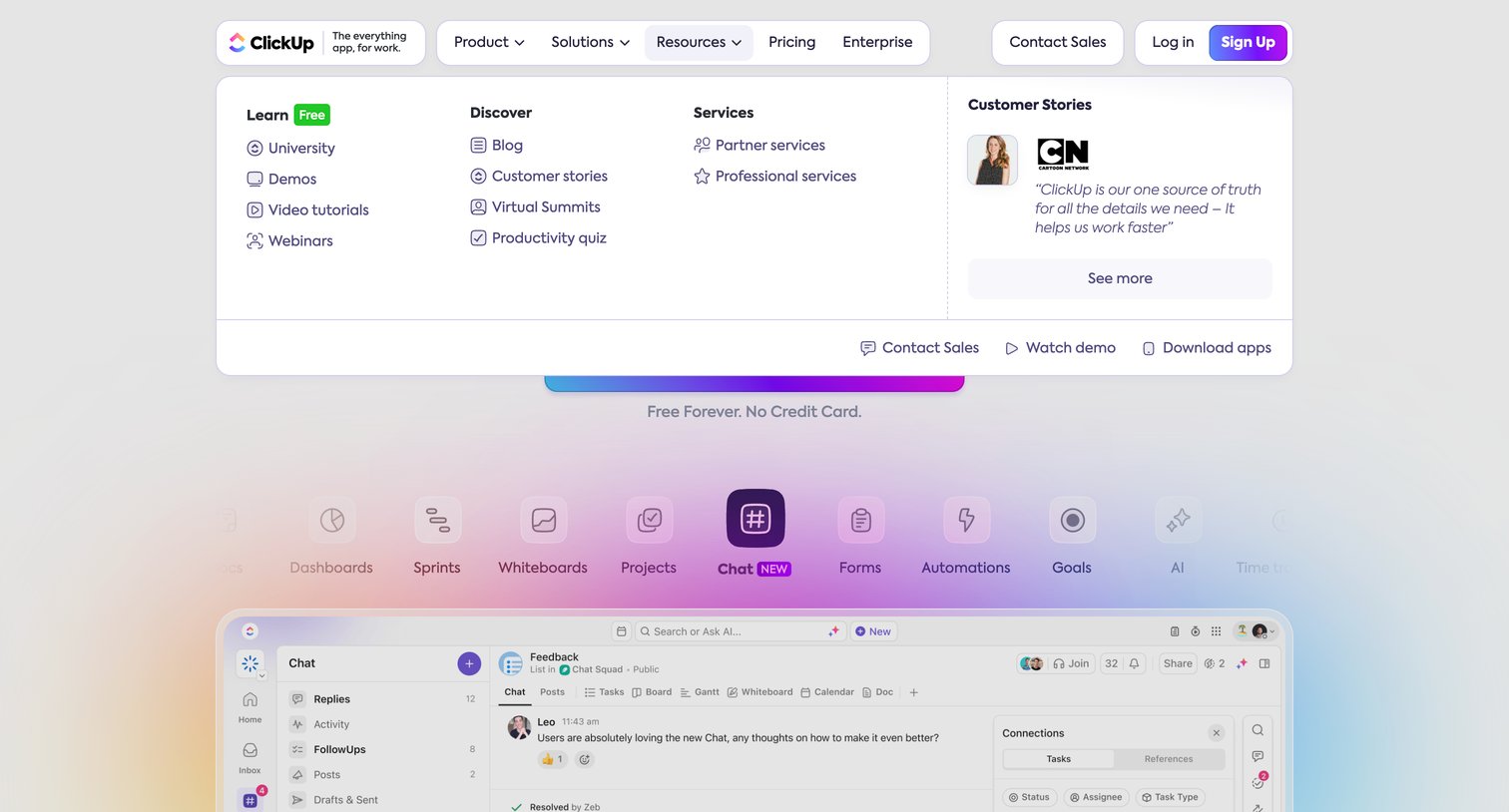The height and width of the screenshot is (812, 1509).
Task: Switch to the Posts tab in Feedback
Action: (x=552, y=692)
